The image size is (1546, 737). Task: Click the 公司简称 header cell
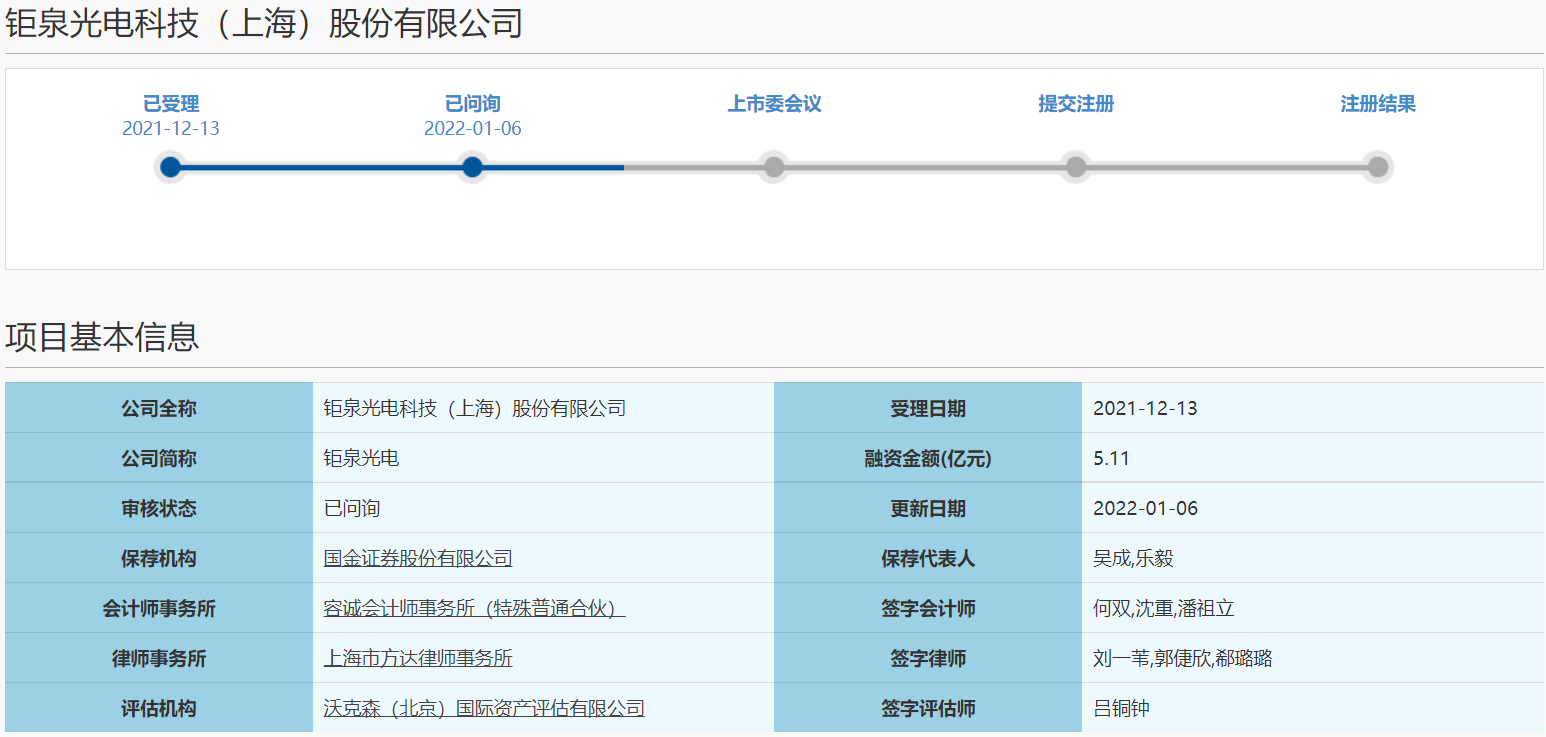coord(159,458)
